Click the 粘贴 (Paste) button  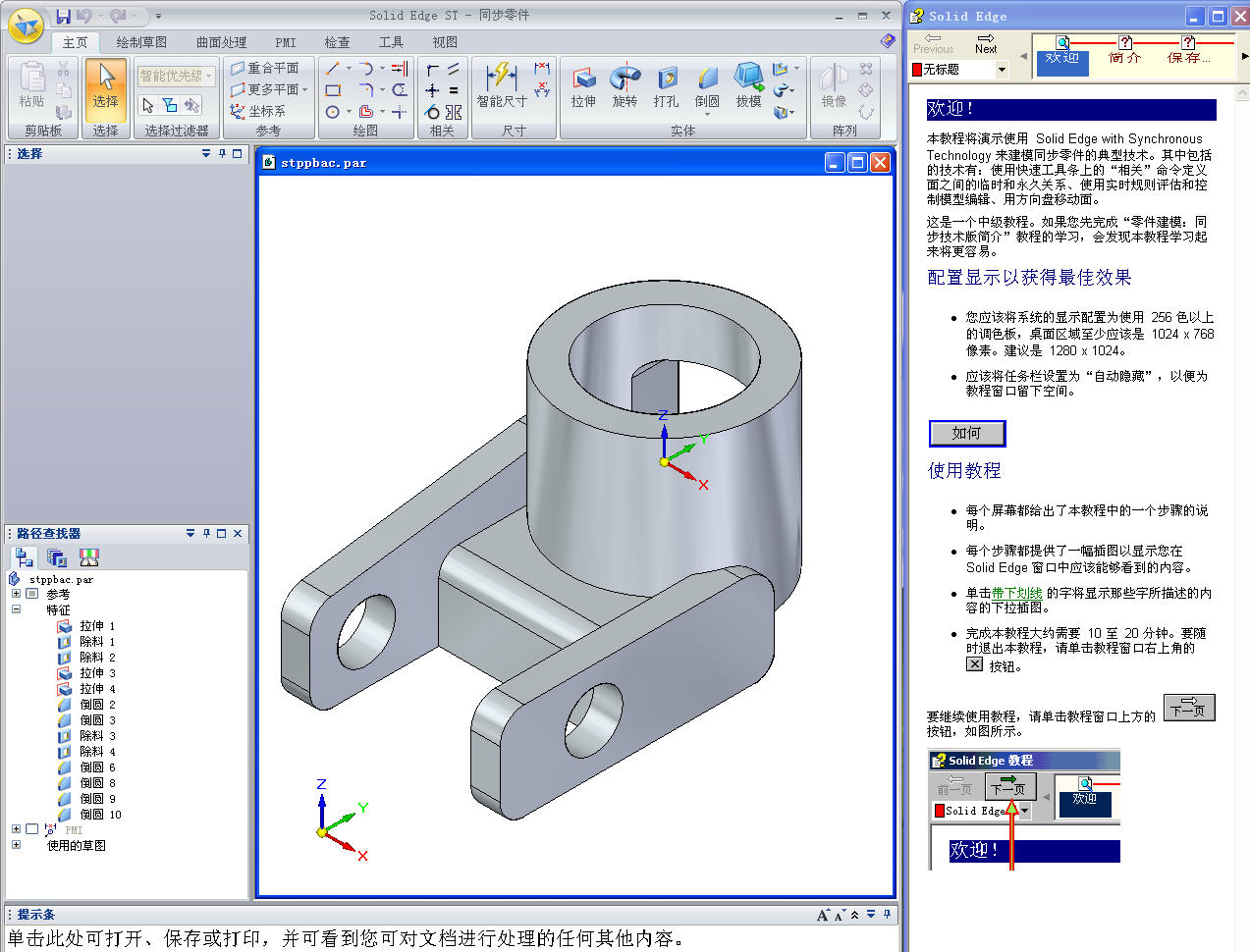click(31, 85)
